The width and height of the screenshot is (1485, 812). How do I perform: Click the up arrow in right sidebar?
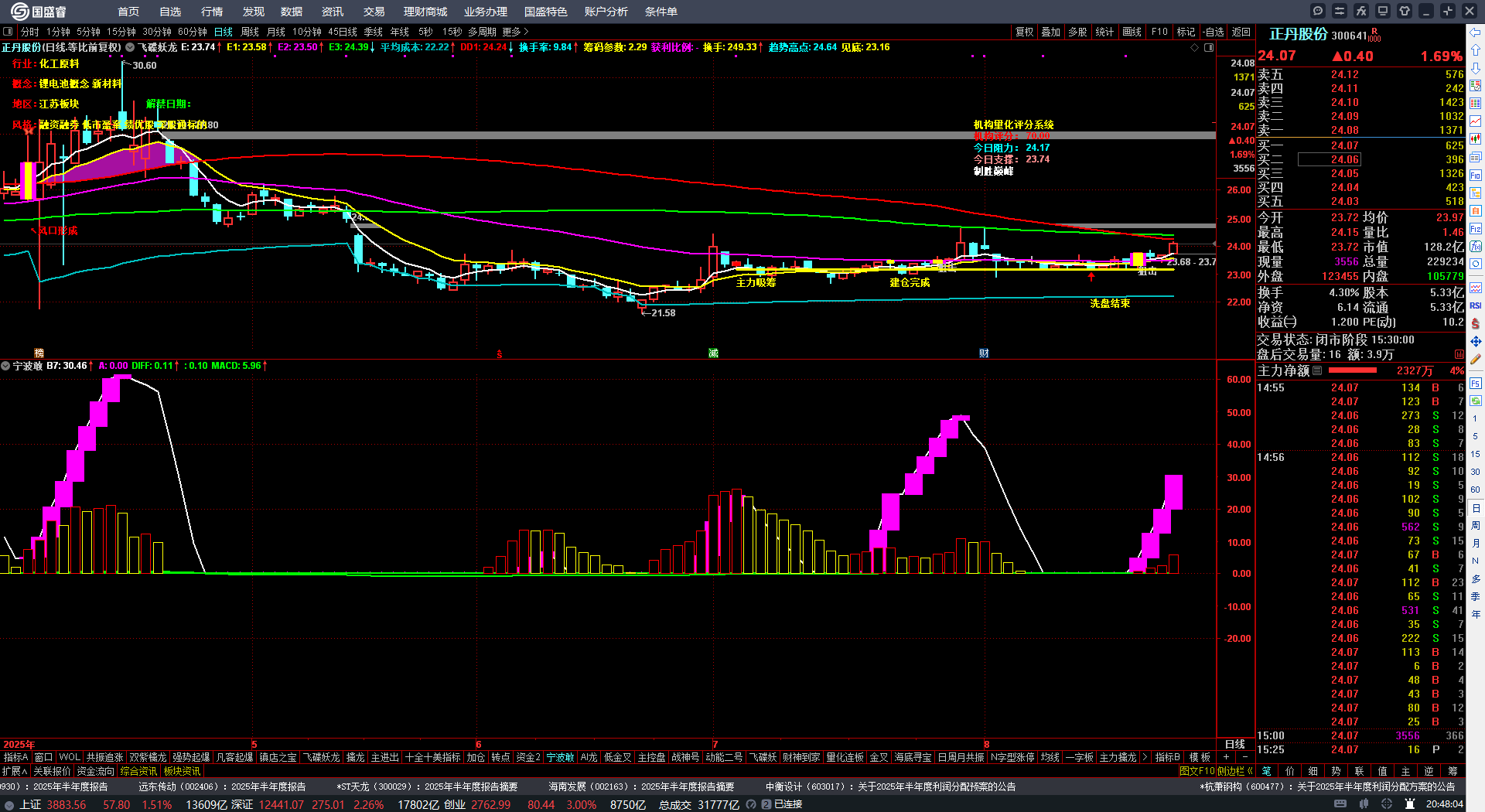1476,49
